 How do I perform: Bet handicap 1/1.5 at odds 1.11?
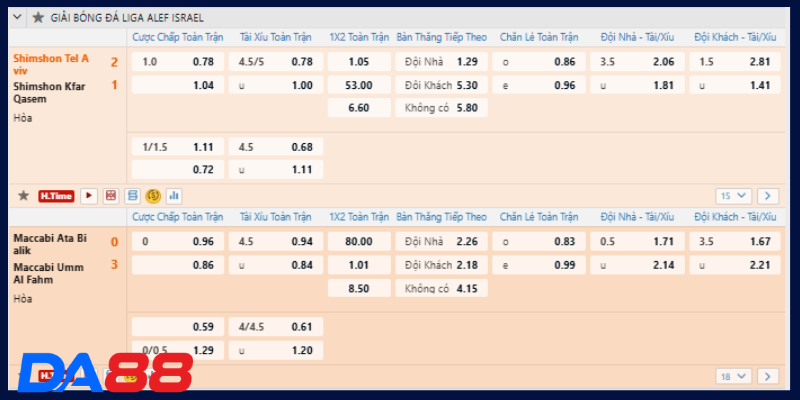point(178,147)
